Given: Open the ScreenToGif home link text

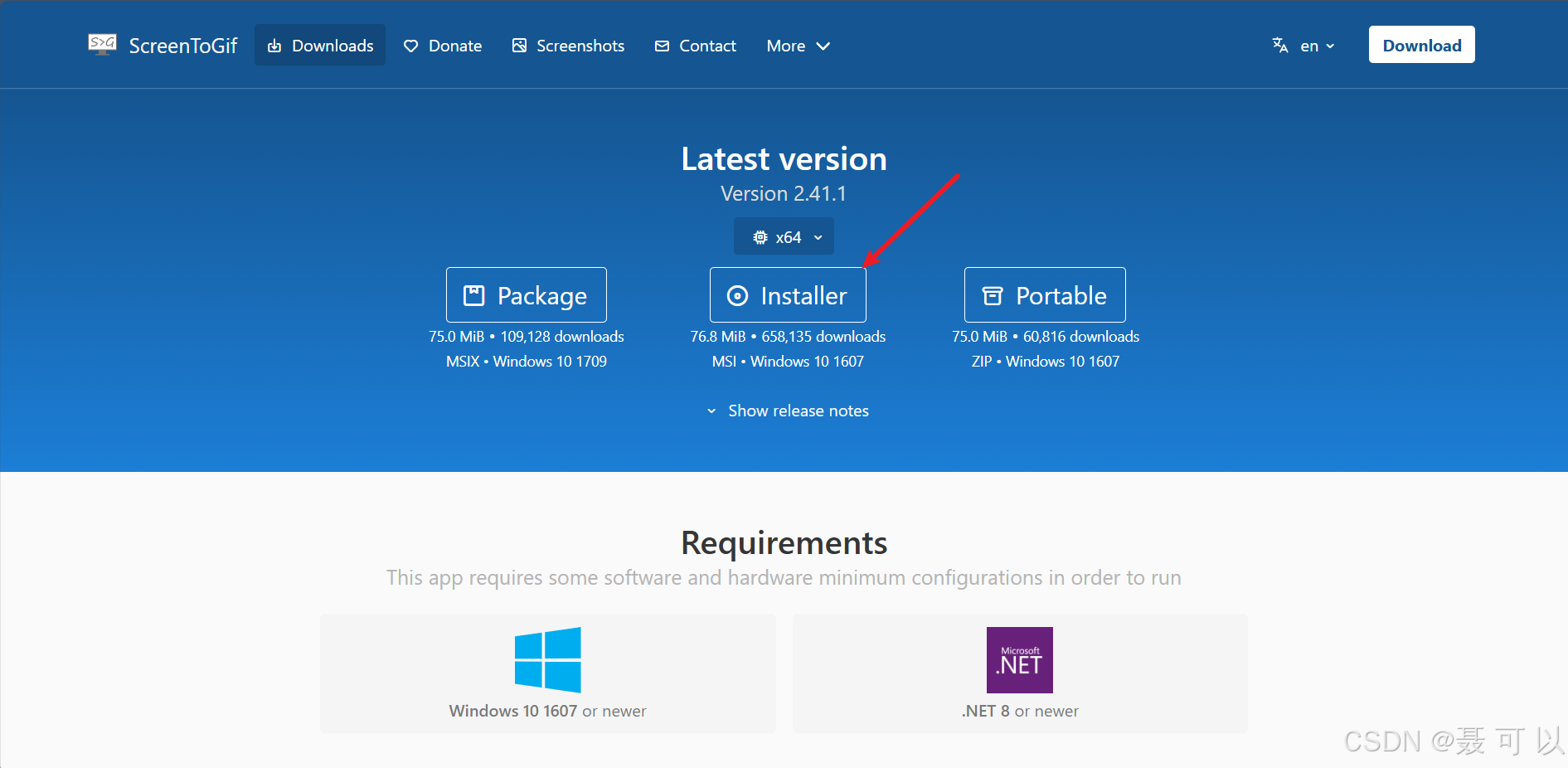Looking at the screenshot, I should coord(183,46).
